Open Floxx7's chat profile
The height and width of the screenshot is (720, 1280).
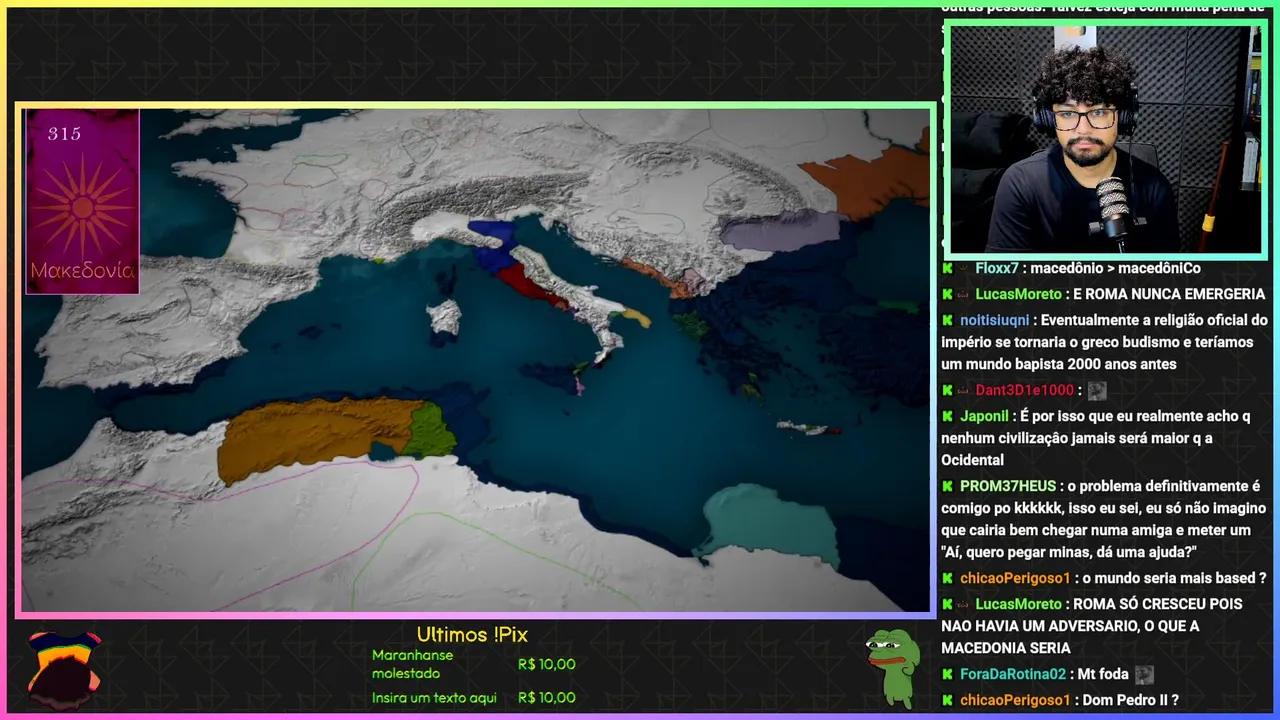tap(997, 268)
